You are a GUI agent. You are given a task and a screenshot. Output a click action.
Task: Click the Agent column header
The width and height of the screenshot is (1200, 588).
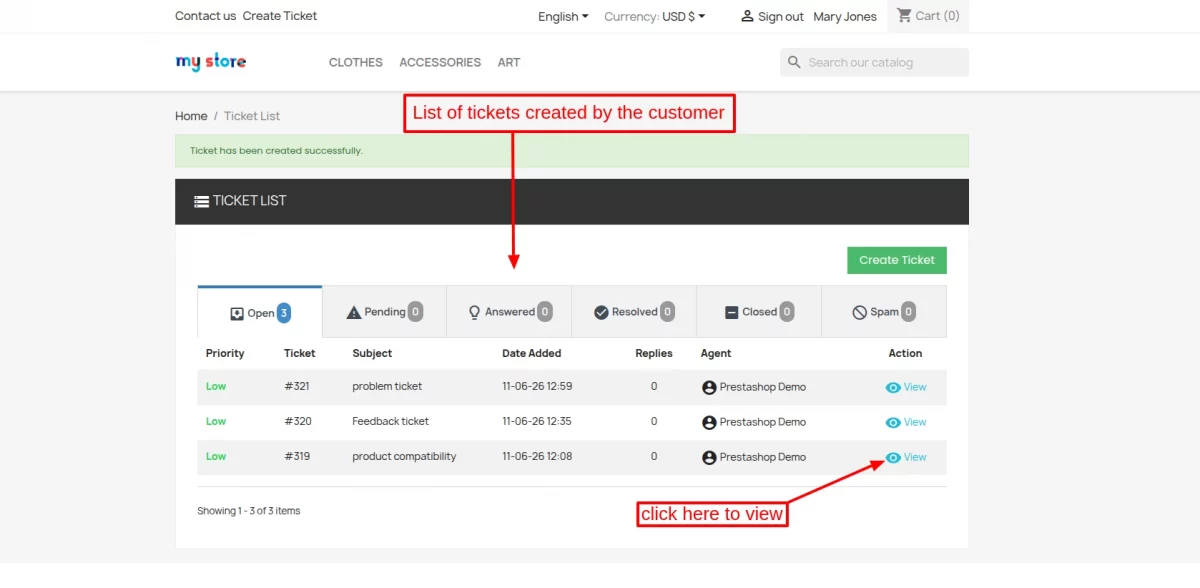pyautogui.click(x=716, y=353)
